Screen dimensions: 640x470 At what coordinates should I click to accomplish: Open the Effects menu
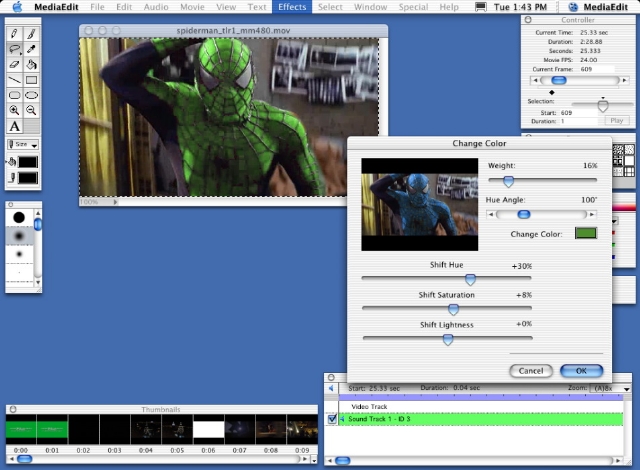(x=292, y=7)
